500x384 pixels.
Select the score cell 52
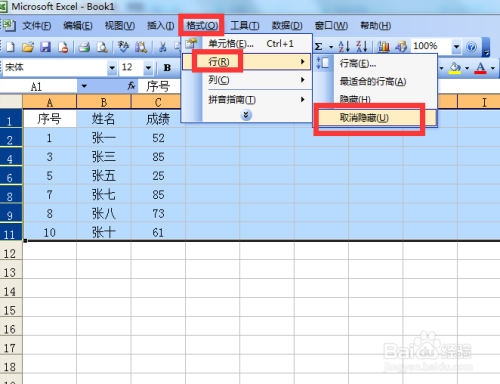click(158, 138)
